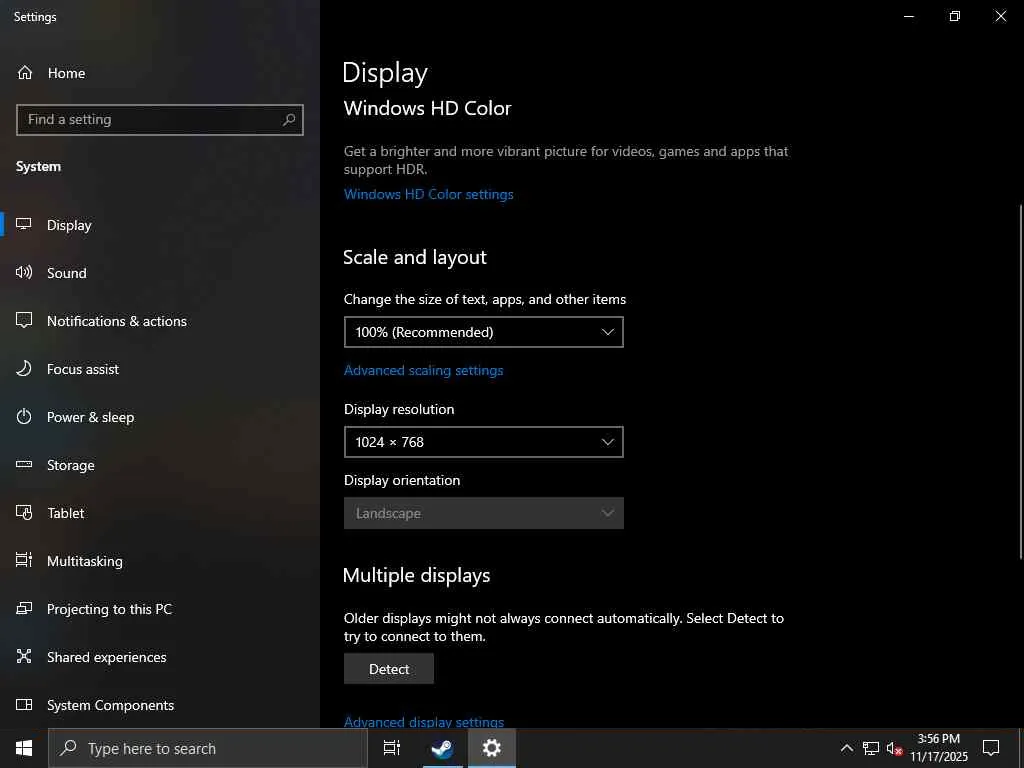Click the Scale and layout heading

415,257
